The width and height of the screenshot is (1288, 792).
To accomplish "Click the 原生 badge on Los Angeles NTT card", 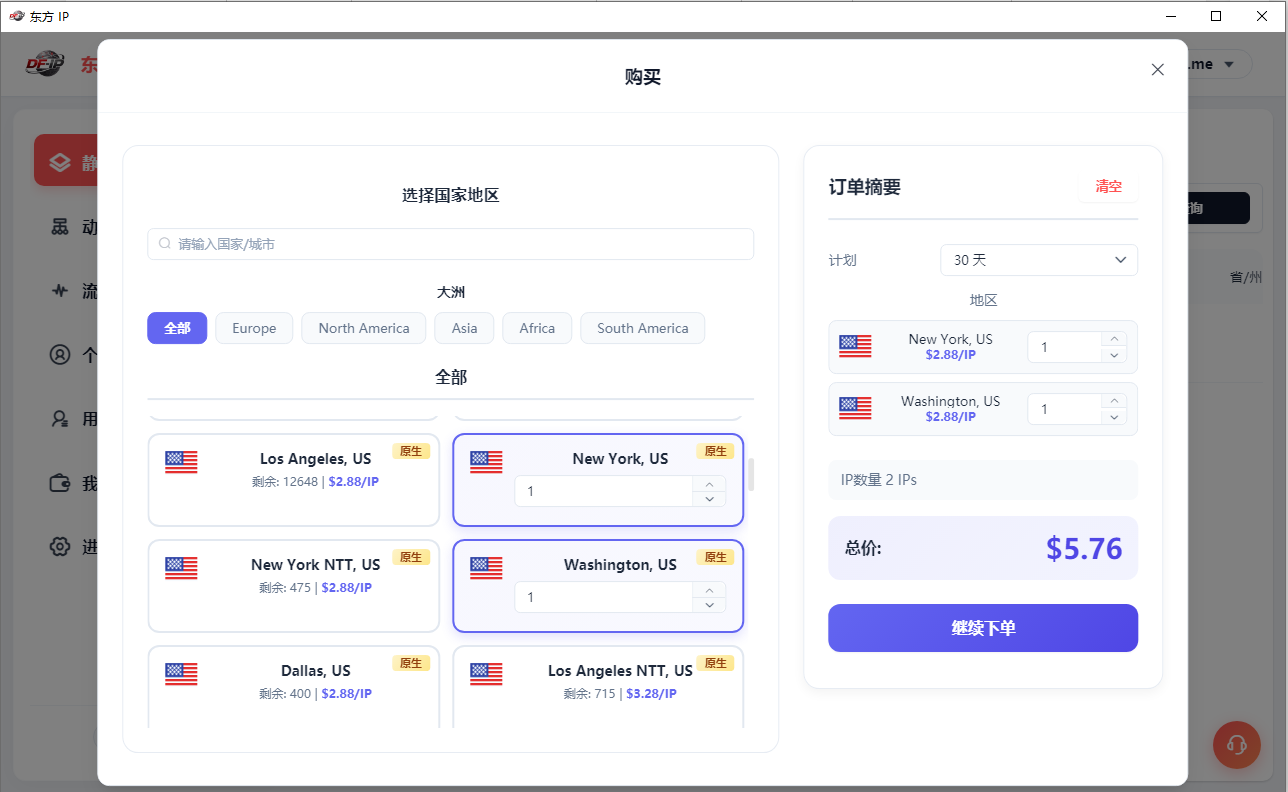I will tap(715, 663).
